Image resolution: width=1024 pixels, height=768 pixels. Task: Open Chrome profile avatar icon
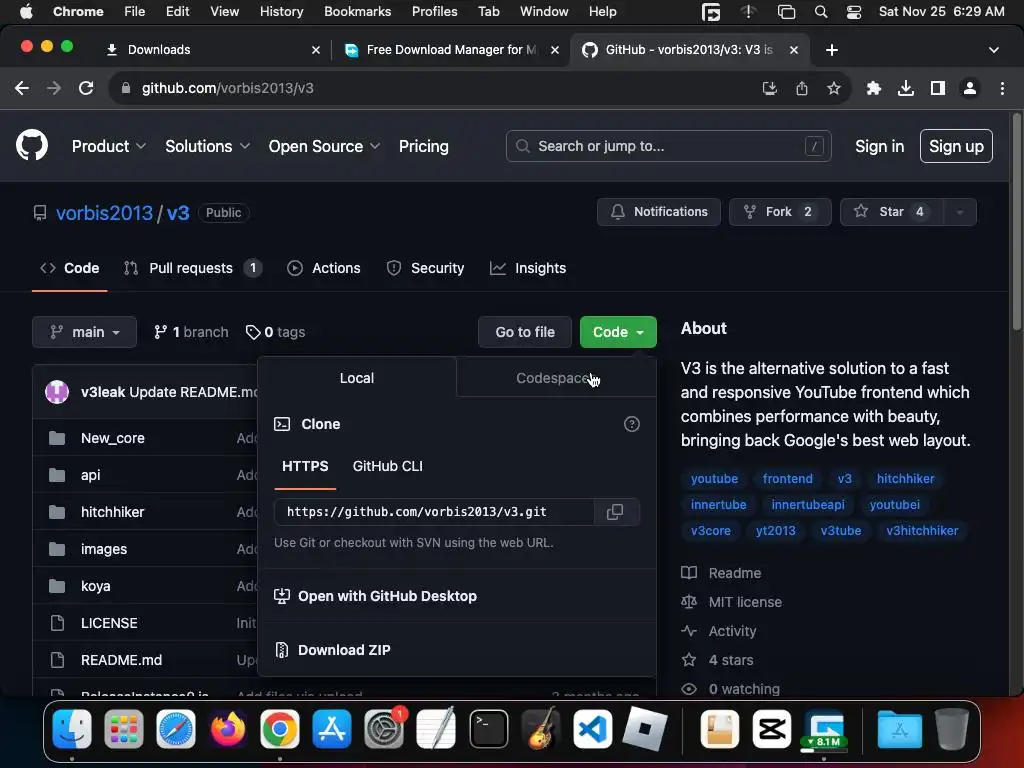pos(970,88)
